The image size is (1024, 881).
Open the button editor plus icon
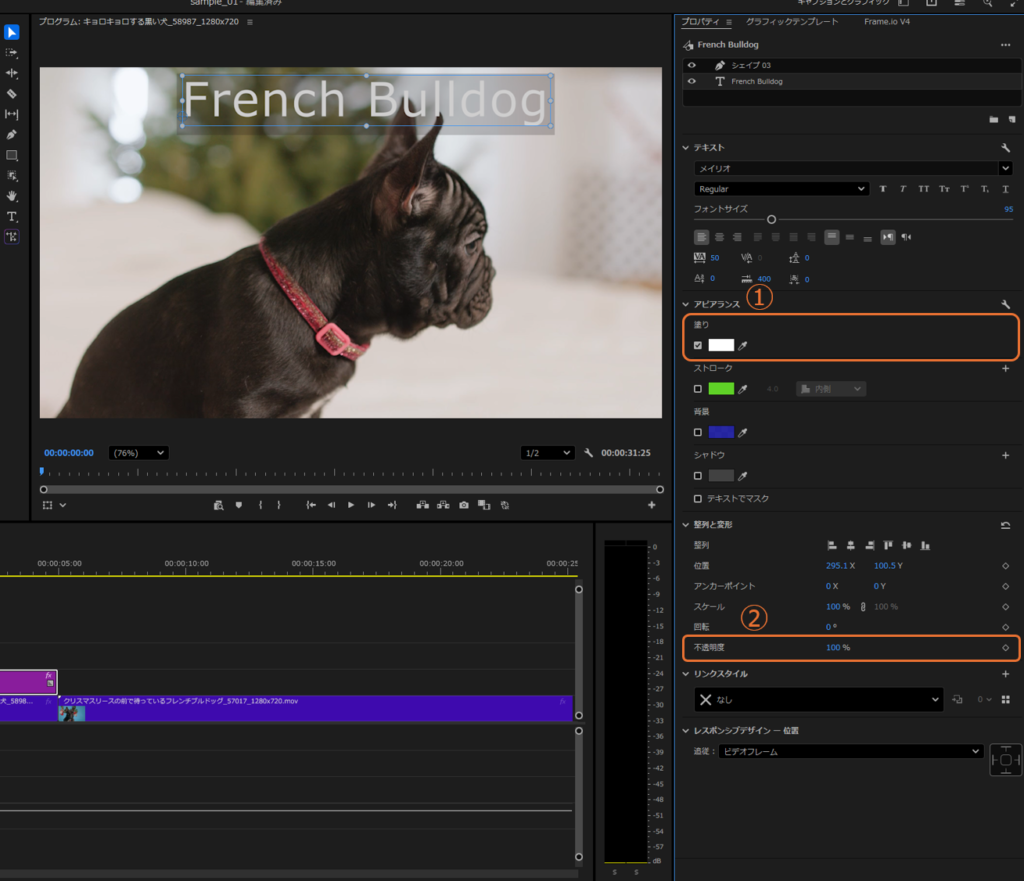click(x=651, y=505)
